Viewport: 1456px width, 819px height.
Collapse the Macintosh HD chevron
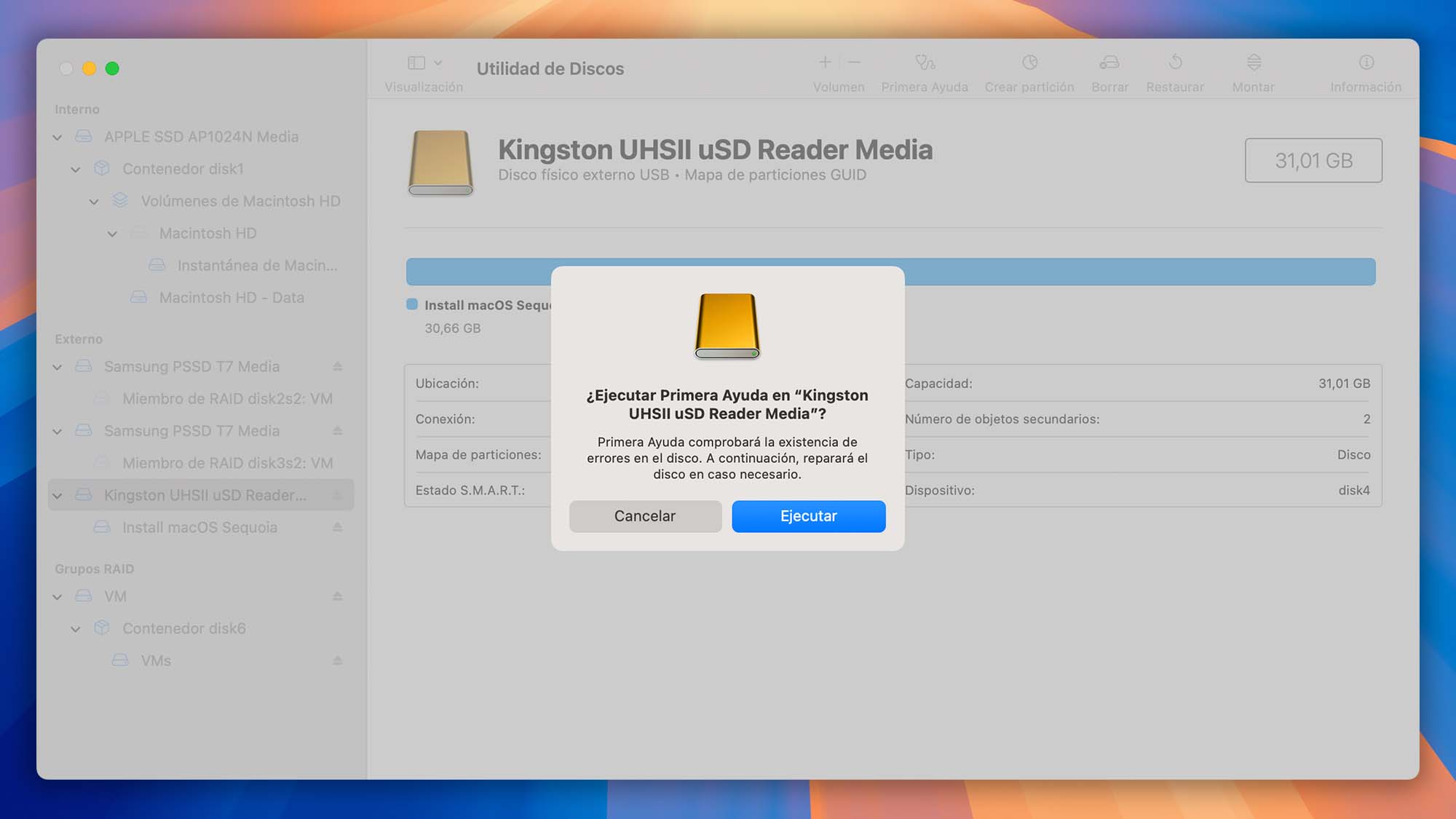[112, 234]
